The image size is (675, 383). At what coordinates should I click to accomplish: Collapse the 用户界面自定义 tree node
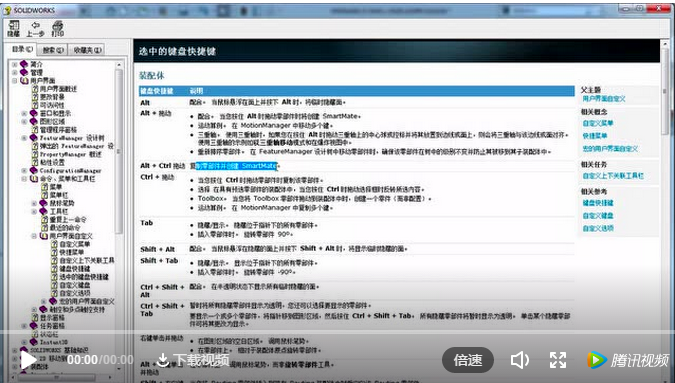(x=34, y=236)
